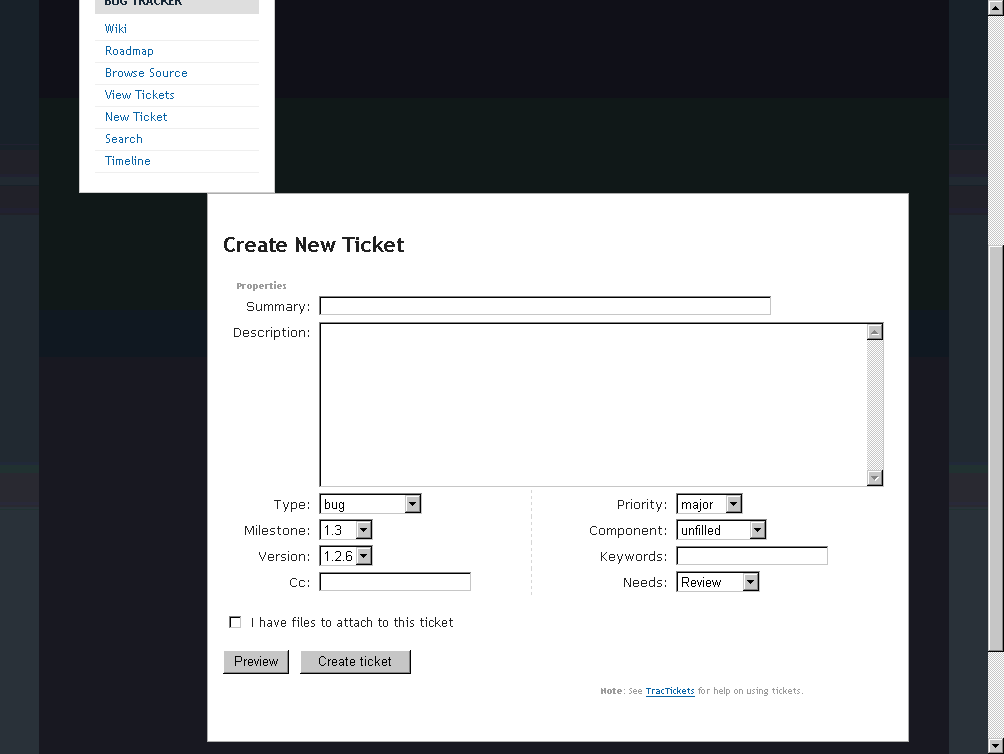Click the Create ticket button
The image size is (1004, 754).
click(x=355, y=661)
